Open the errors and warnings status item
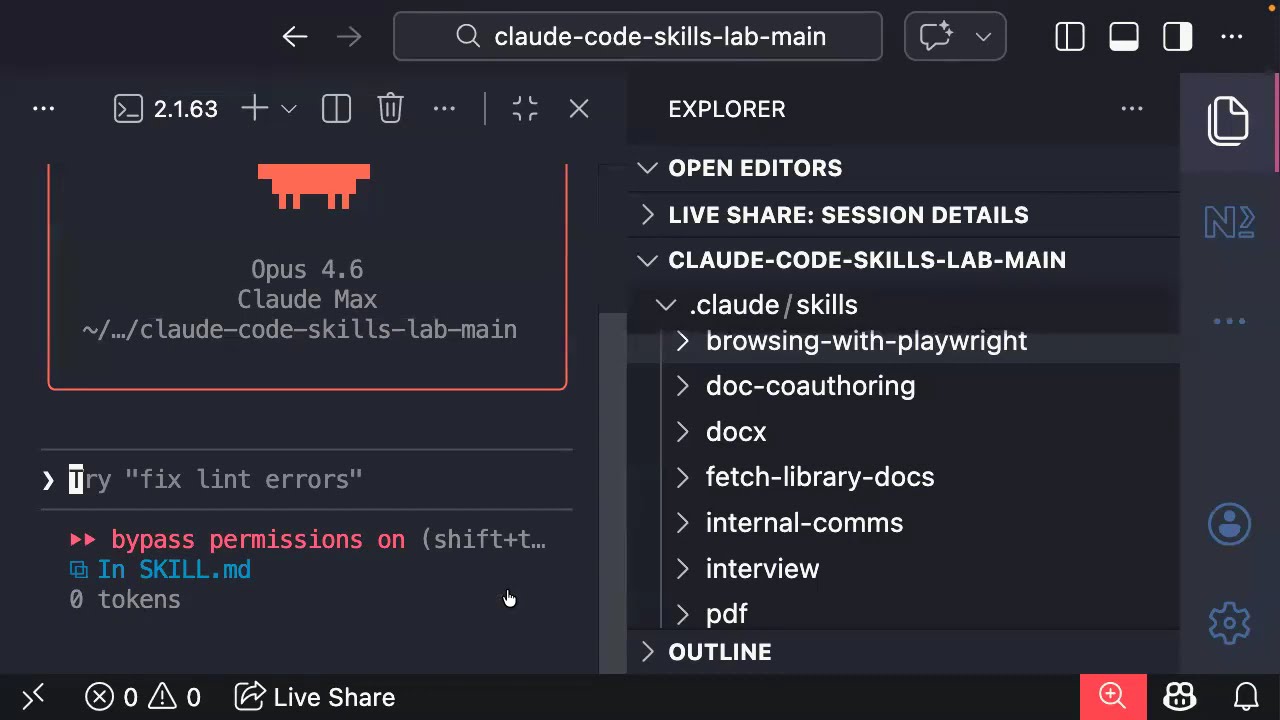The height and width of the screenshot is (720, 1280). (x=143, y=697)
